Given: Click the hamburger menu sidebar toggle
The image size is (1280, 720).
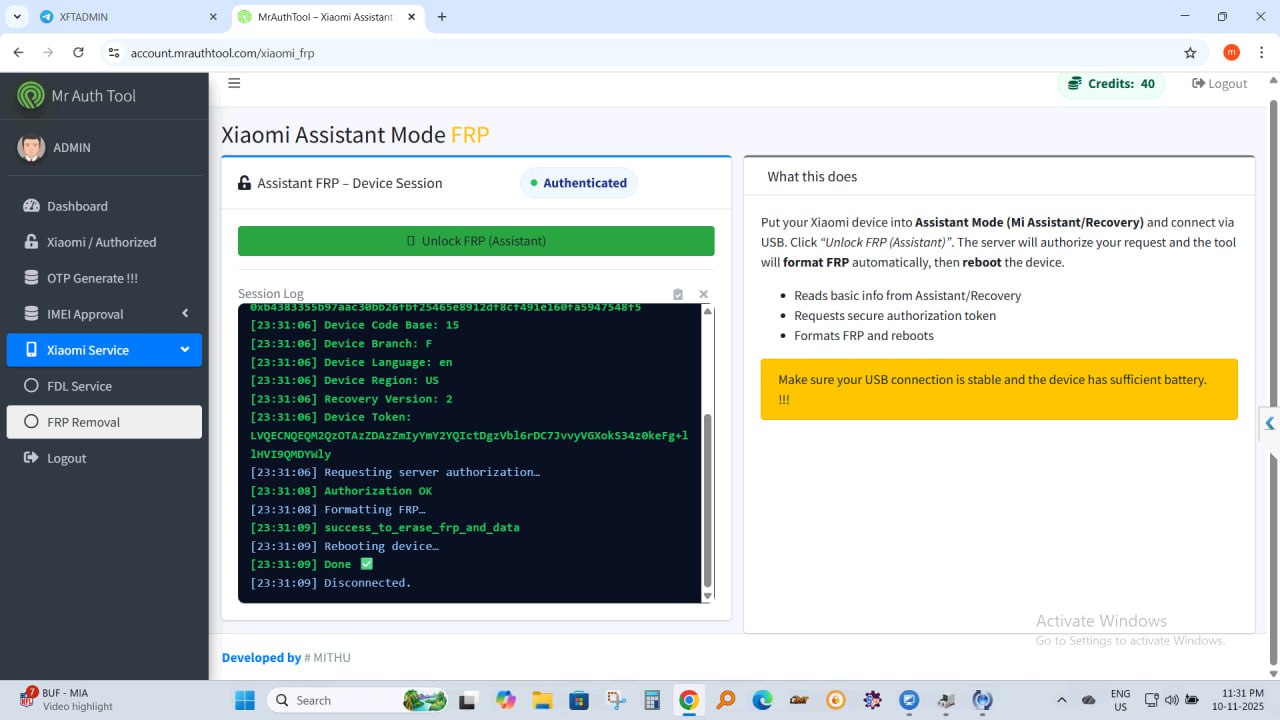Looking at the screenshot, I should coord(234,83).
